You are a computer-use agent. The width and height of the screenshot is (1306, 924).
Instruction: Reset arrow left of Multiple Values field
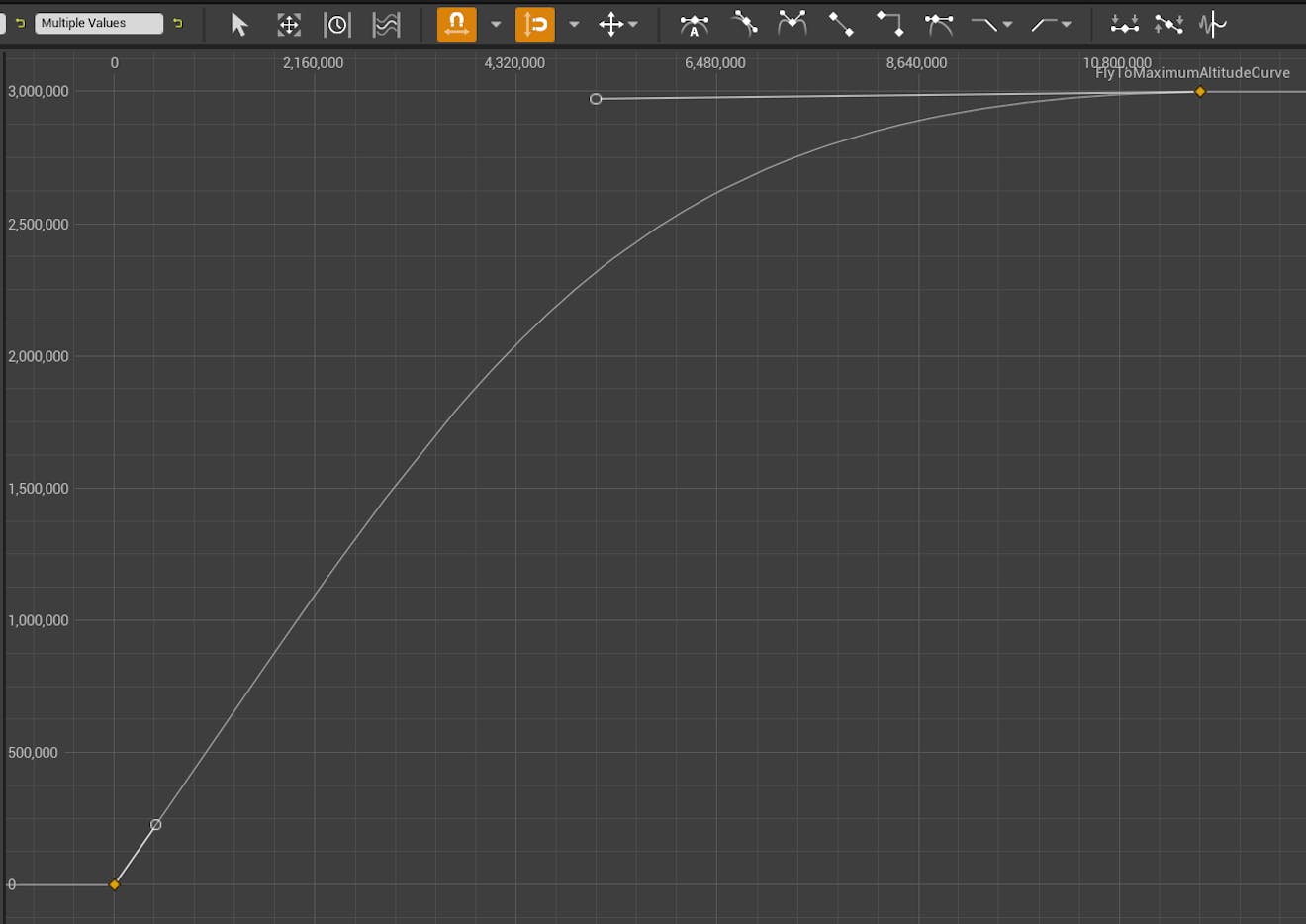pyautogui.click(x=20, y=23)
